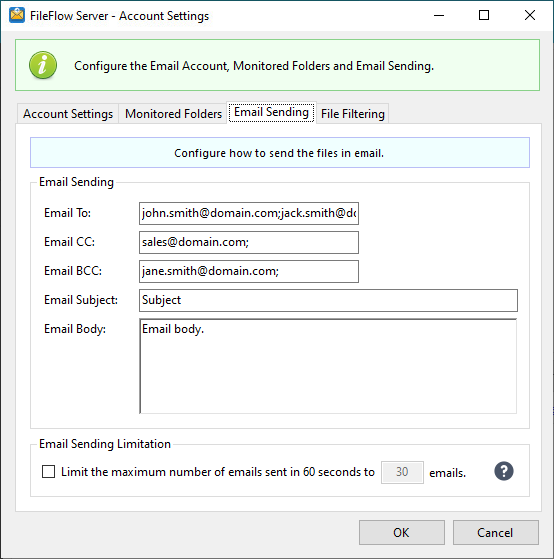Screen dimensions: 554x559
Task: Place cursor in the Email Body text area
Action: [x=328, y=366]
